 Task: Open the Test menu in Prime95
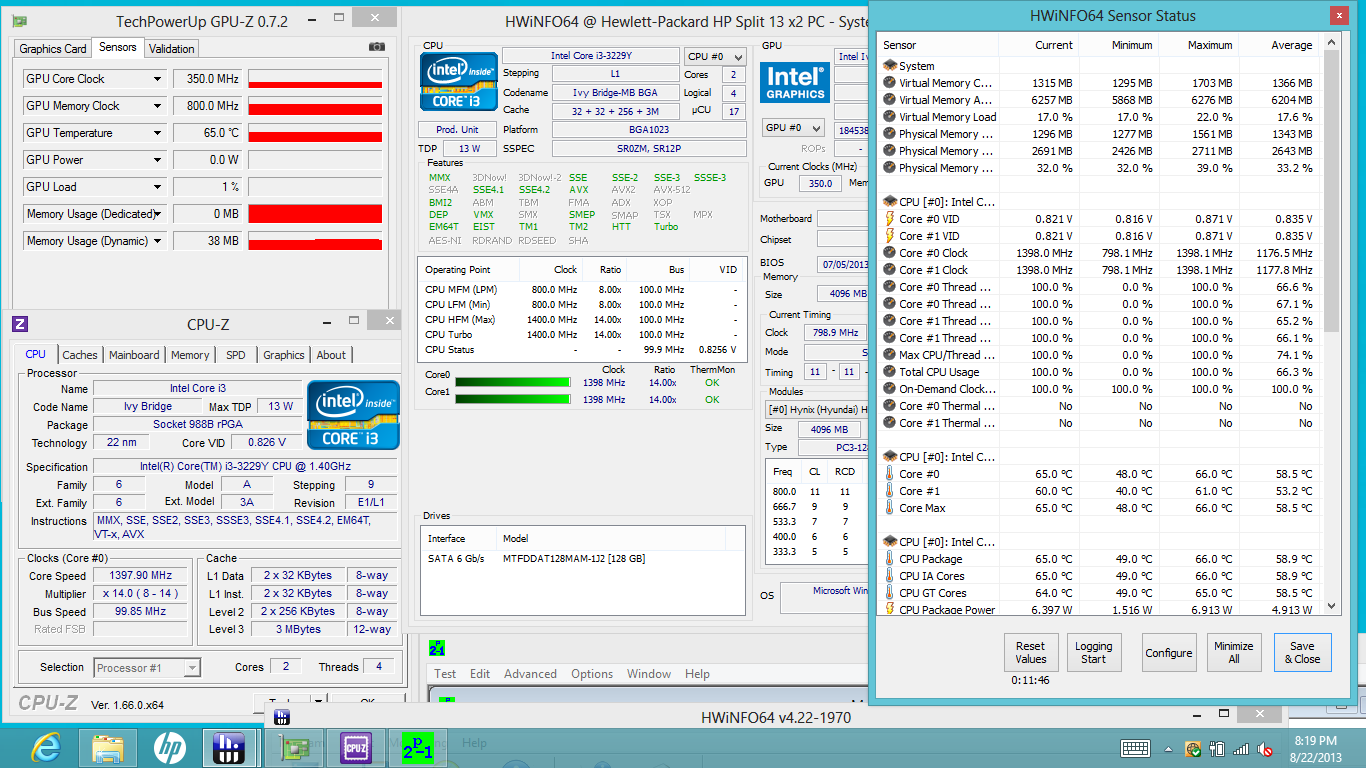click(445, 674)
